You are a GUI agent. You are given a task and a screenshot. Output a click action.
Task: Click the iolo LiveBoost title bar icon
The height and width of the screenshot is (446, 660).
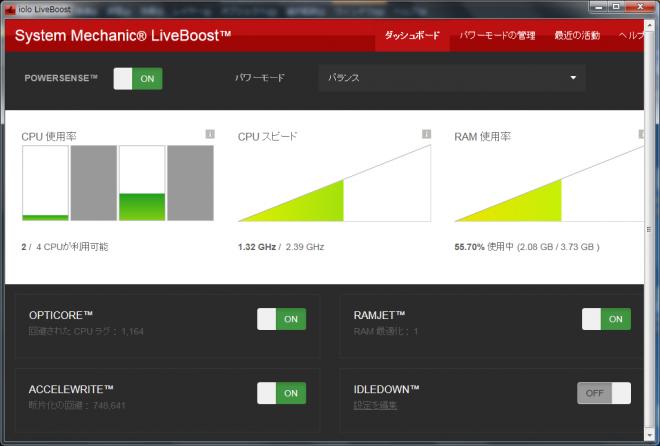pos(10,9)
